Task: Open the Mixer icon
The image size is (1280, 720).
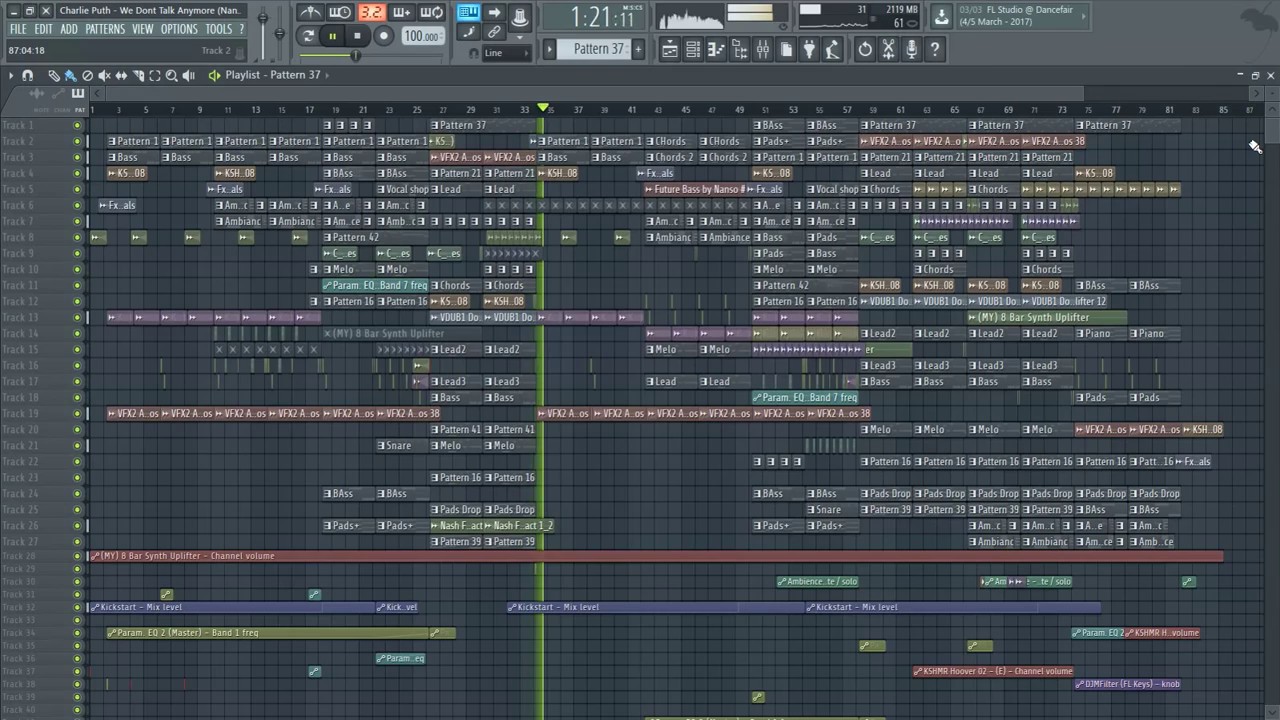Action: pyautogui.click(x=762, y=49)
